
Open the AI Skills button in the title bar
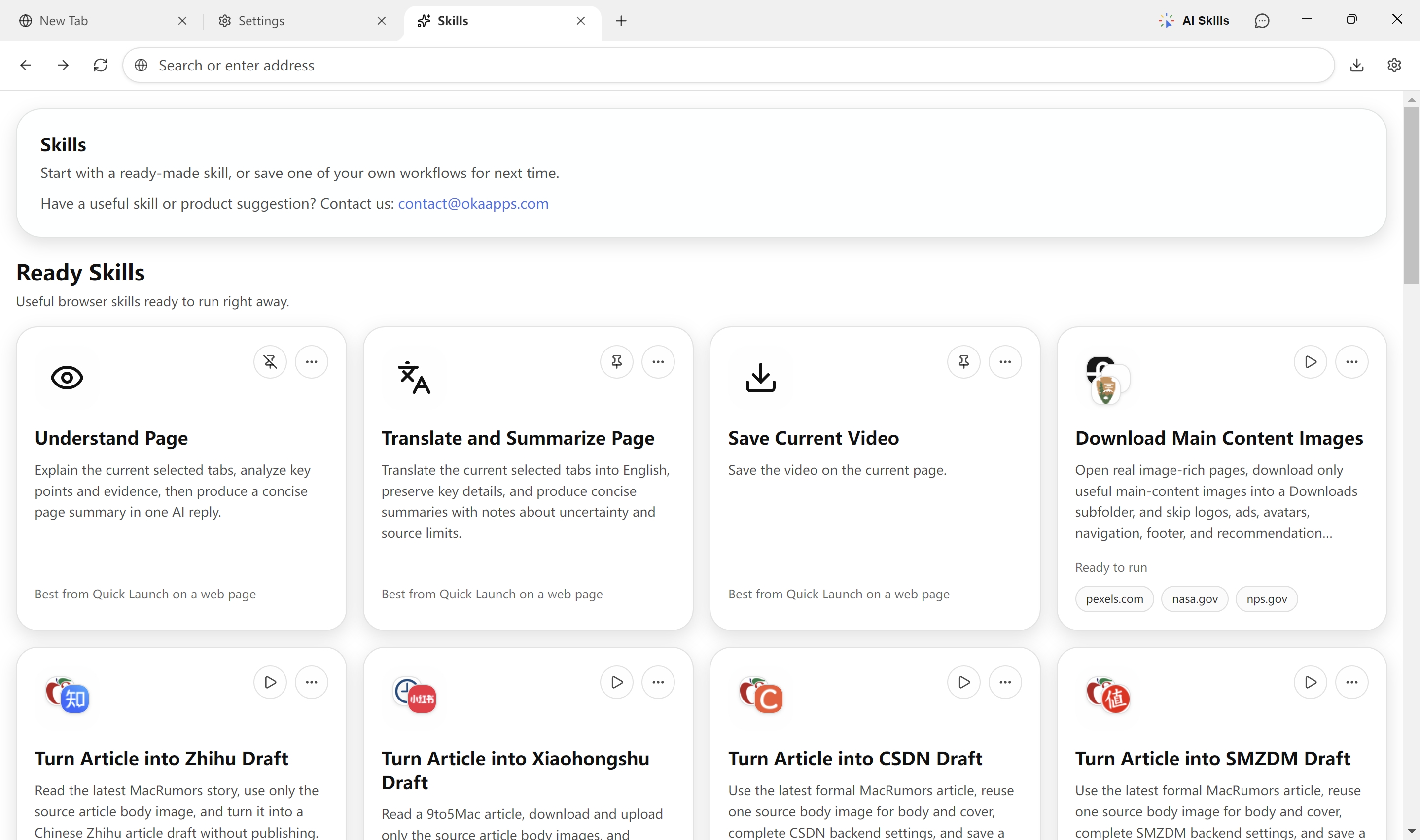(x=1194, y=21)
